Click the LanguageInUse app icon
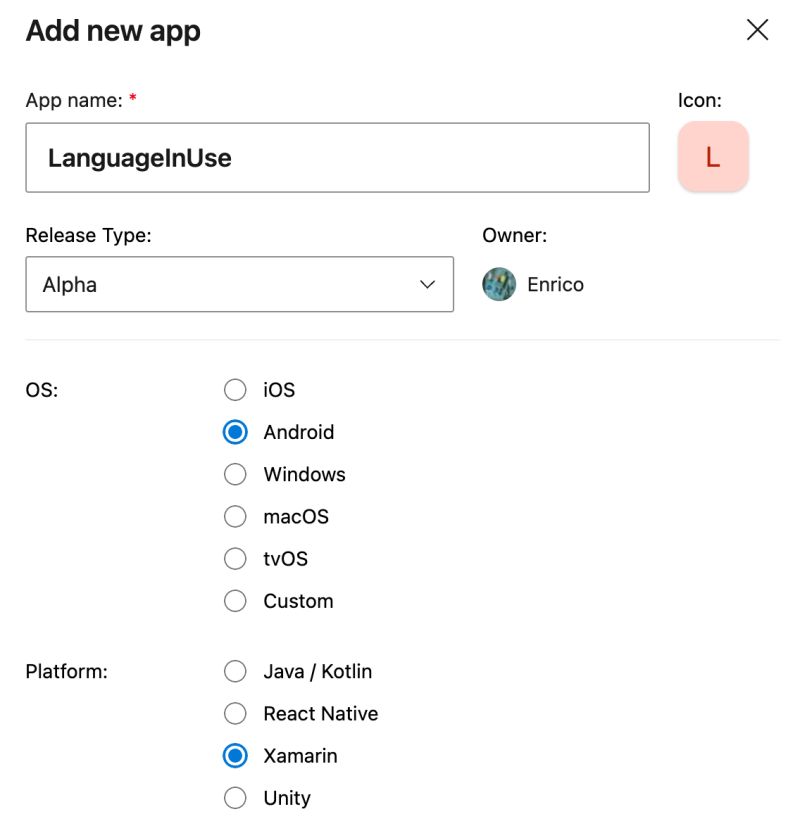The image size is (800, 833). (712, 155)
